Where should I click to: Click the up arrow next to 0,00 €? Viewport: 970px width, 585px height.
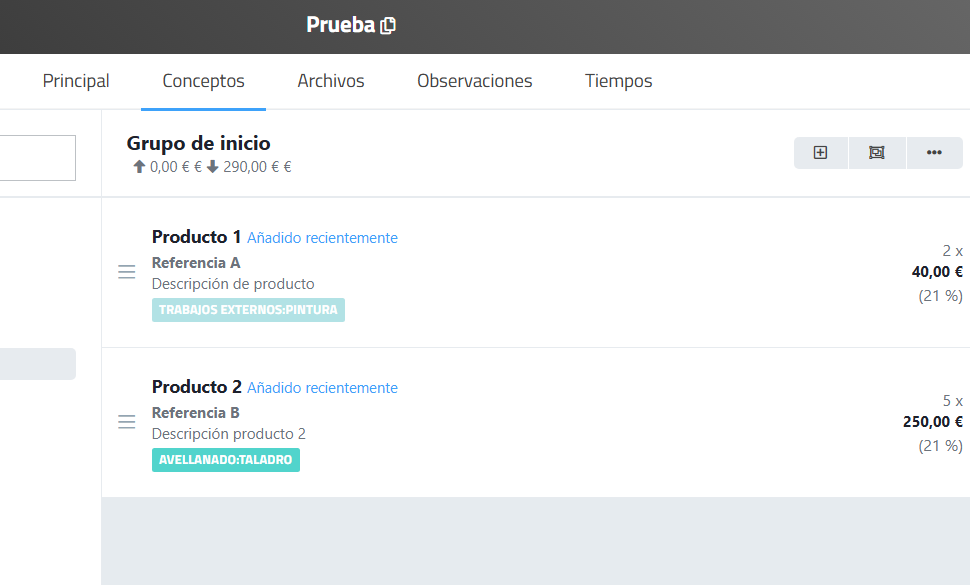139,167
